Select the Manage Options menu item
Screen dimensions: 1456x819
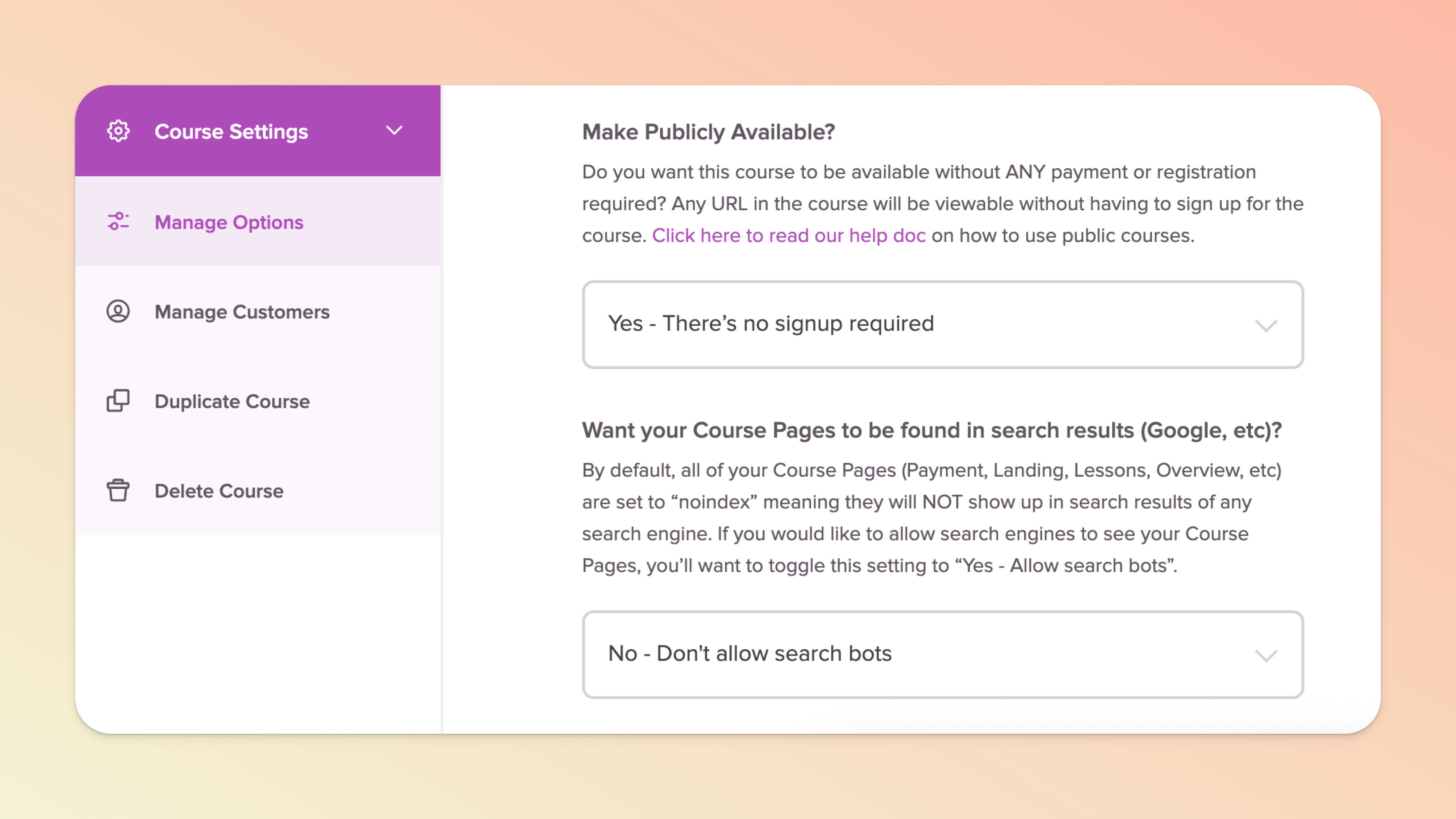(x=228, y=222)
